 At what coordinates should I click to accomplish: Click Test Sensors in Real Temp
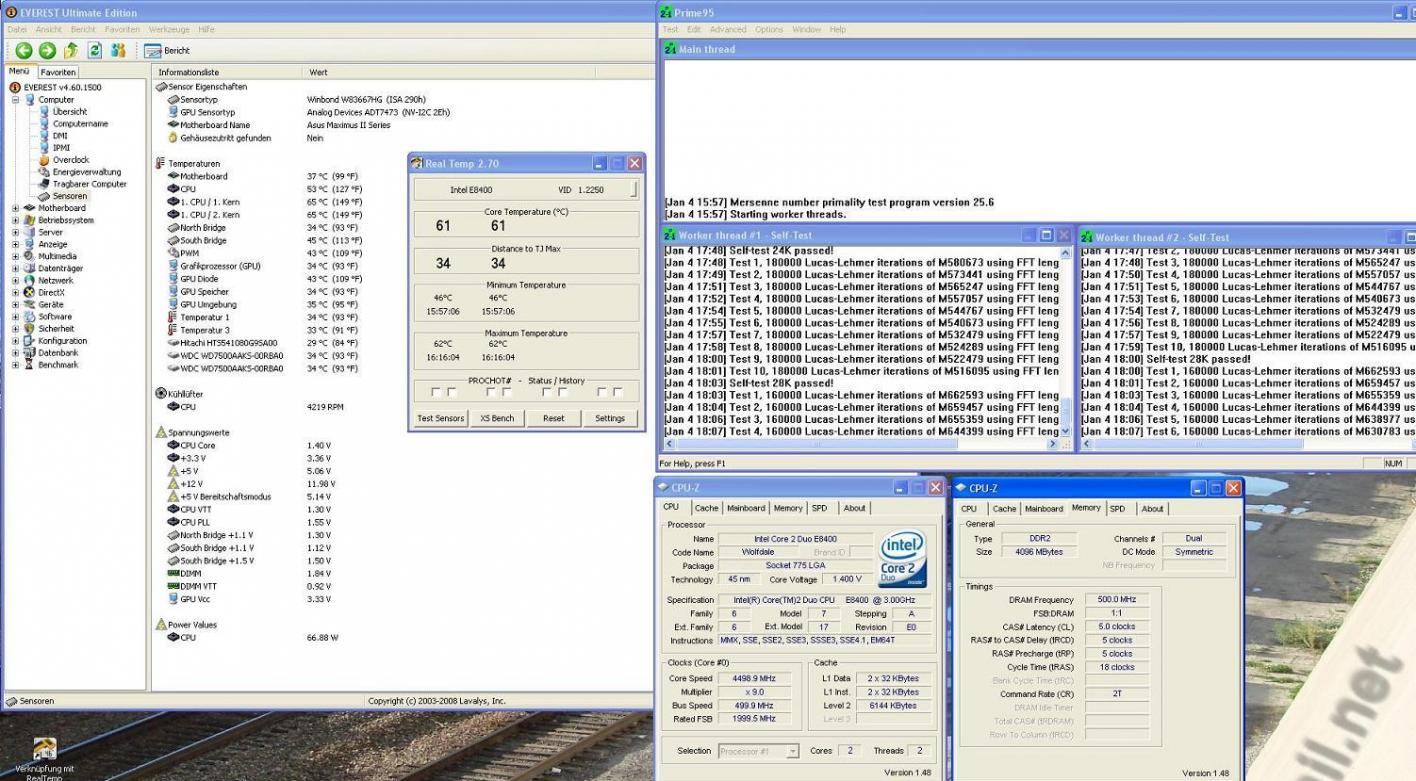point(441,418)
